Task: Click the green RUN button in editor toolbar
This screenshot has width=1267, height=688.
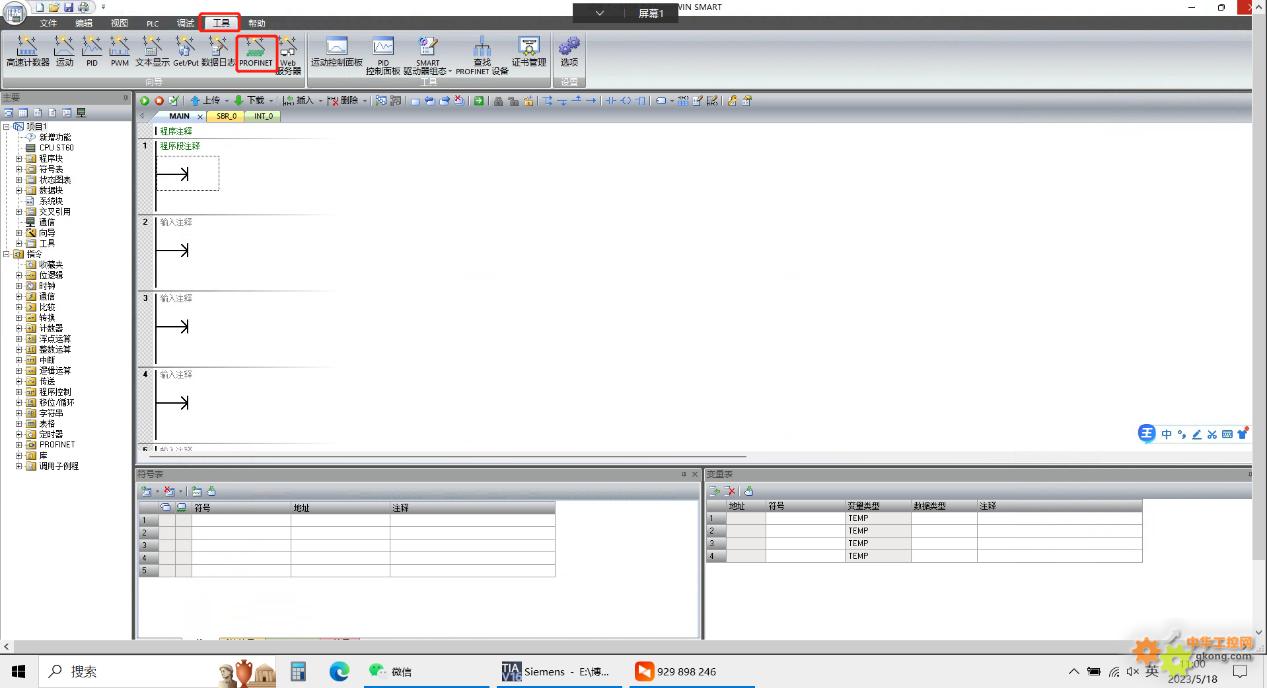Action: (145, 101)
